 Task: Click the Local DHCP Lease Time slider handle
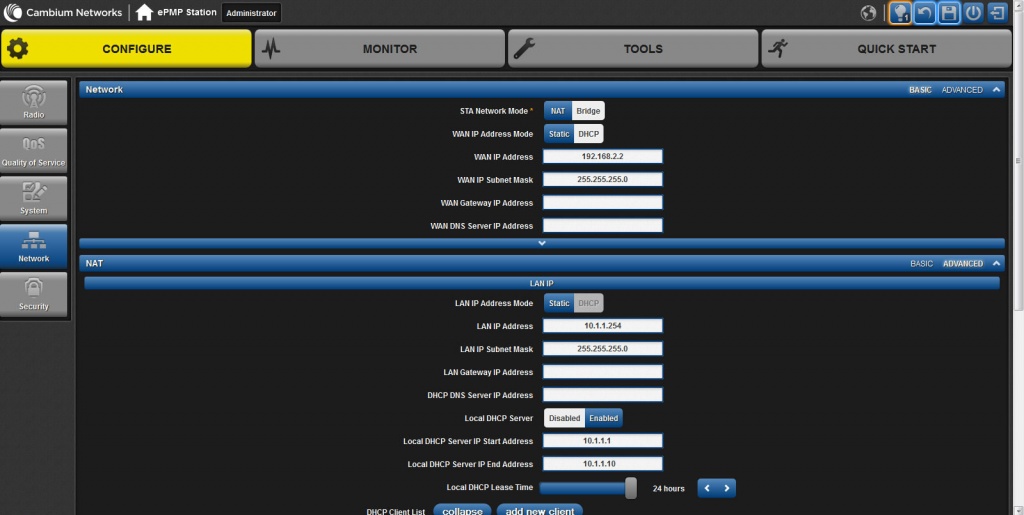coord(631,488)
